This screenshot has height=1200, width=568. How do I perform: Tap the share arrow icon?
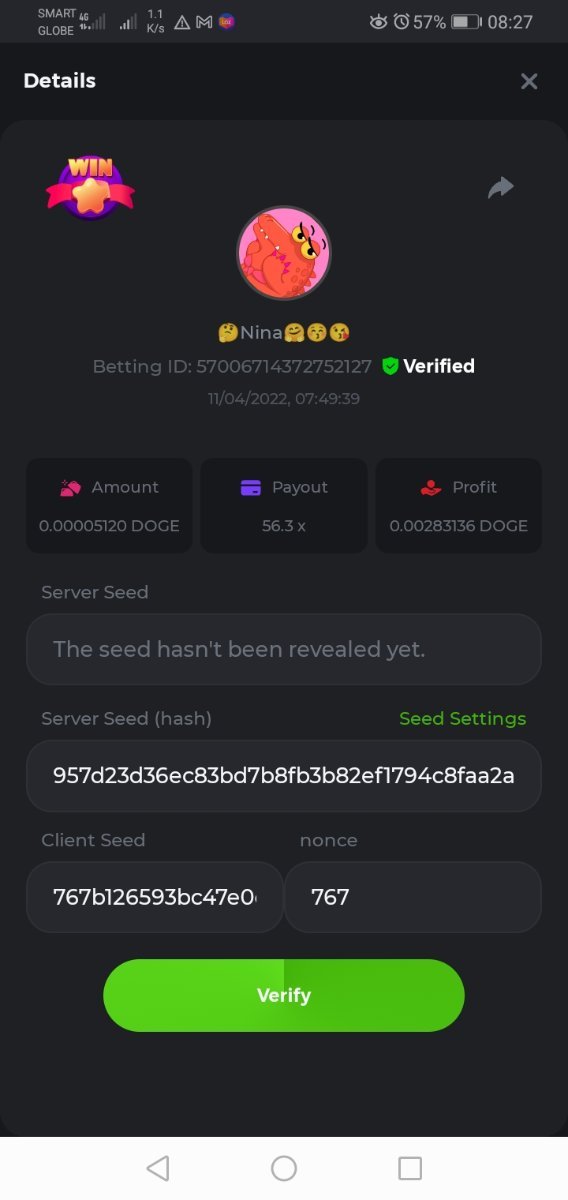[x=500, y=187]
